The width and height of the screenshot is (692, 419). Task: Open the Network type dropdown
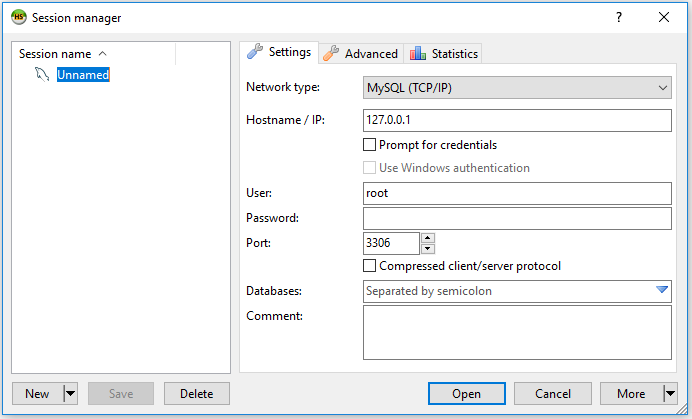coord(517,88)
